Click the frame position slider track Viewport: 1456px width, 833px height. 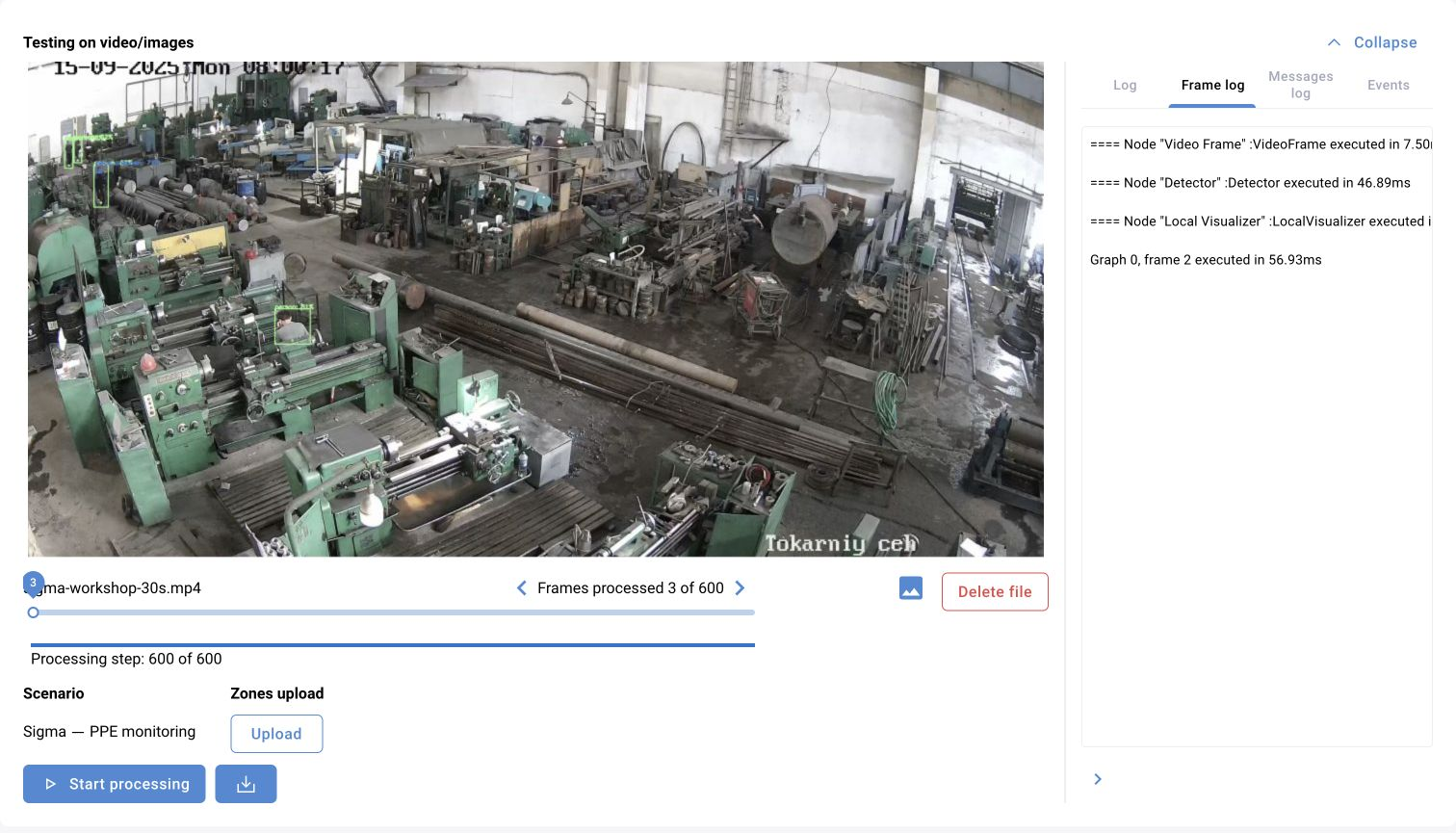pyautogui.click(x=393, y=612)
